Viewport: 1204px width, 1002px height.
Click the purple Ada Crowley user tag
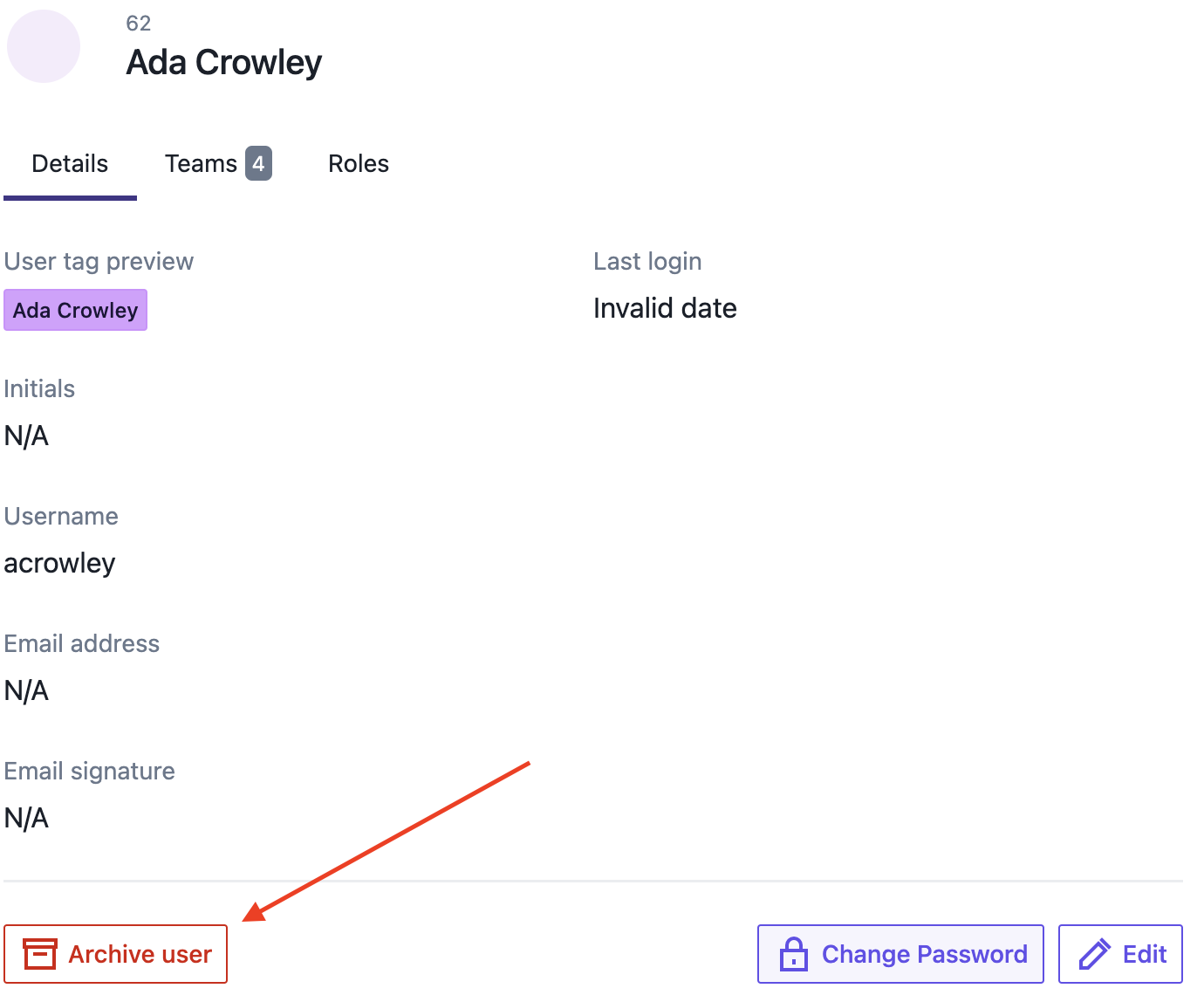click(x=75, y=310)
